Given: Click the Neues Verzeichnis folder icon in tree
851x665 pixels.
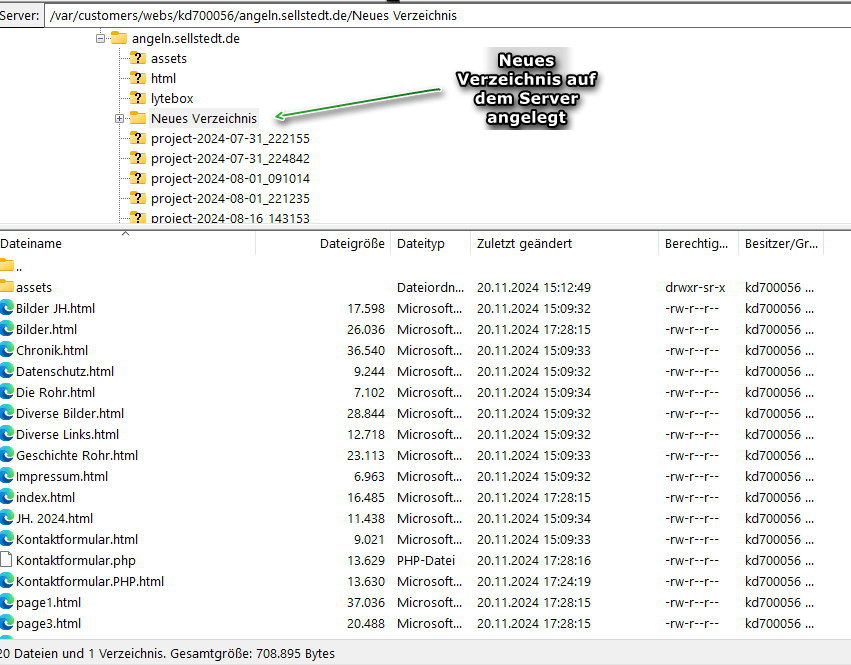Looking at the screenshot, I should pos(138,118).
